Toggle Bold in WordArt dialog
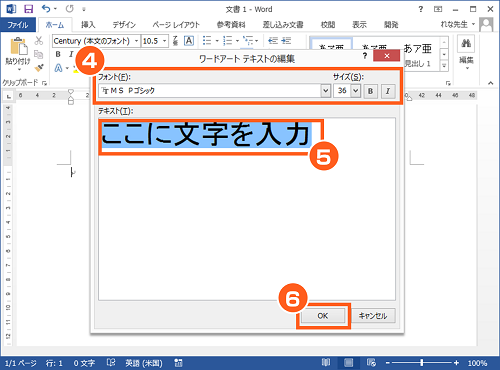The height and width of the screenshot is (370, 500). (370, 91)
